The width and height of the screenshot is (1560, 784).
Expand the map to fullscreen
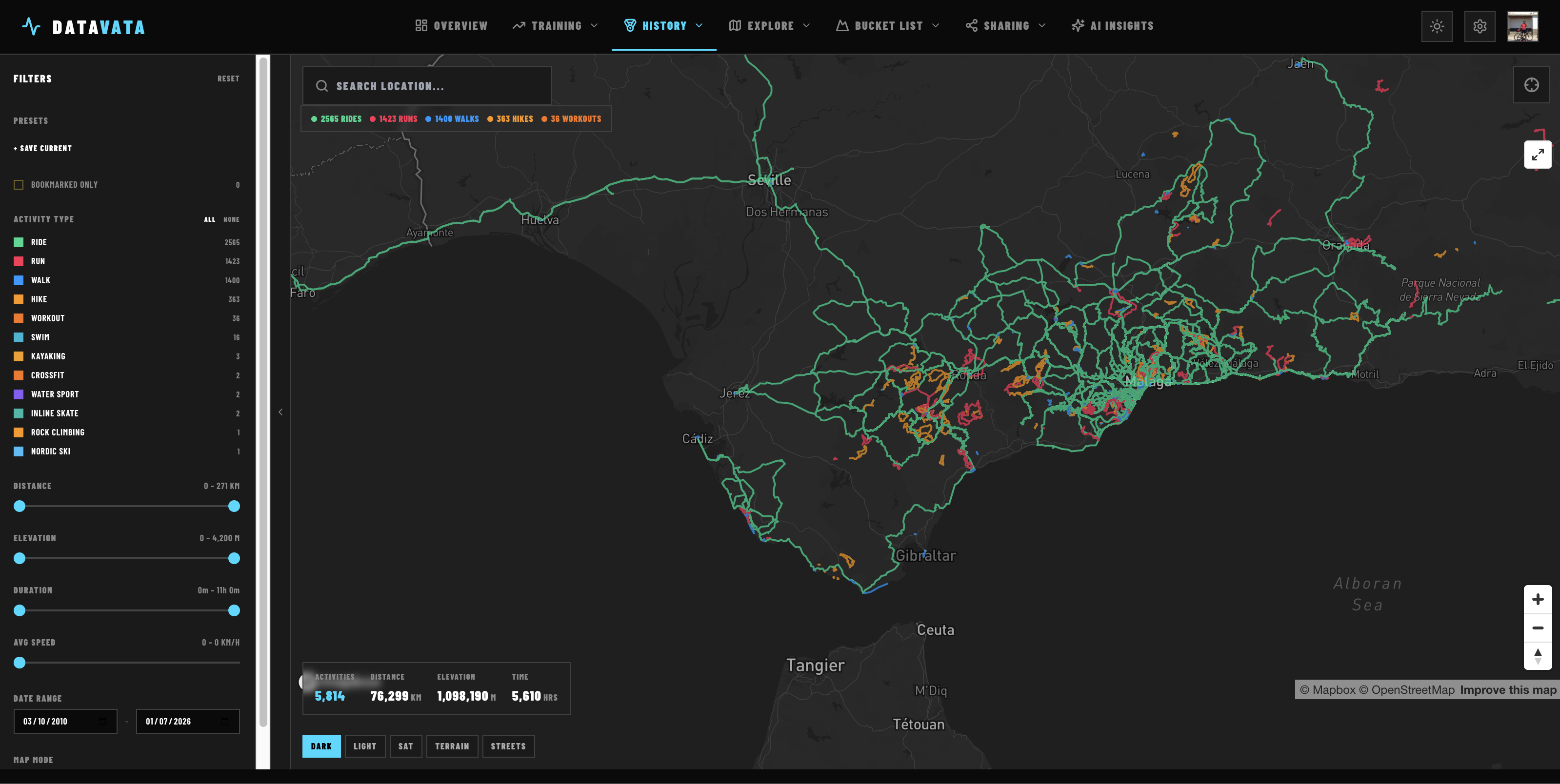pos(1538,155)
